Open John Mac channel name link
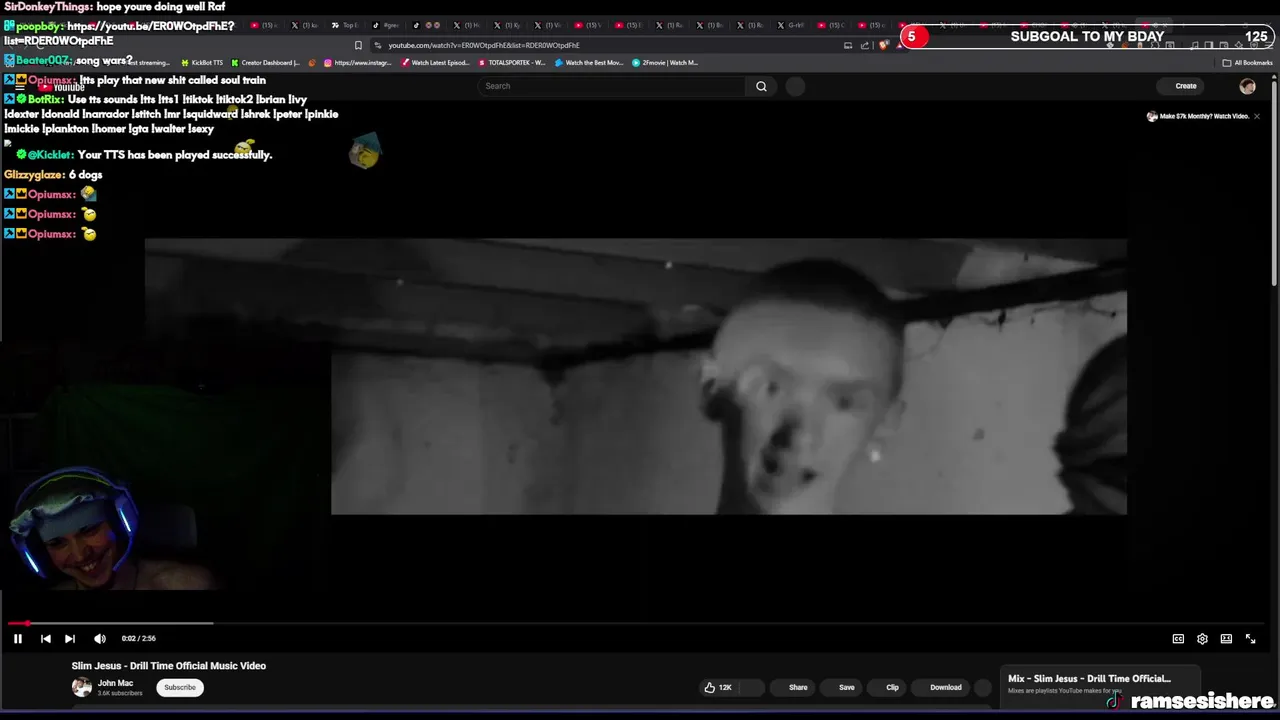This screenshot has width=1280, height=720. (x=115, y=683)
